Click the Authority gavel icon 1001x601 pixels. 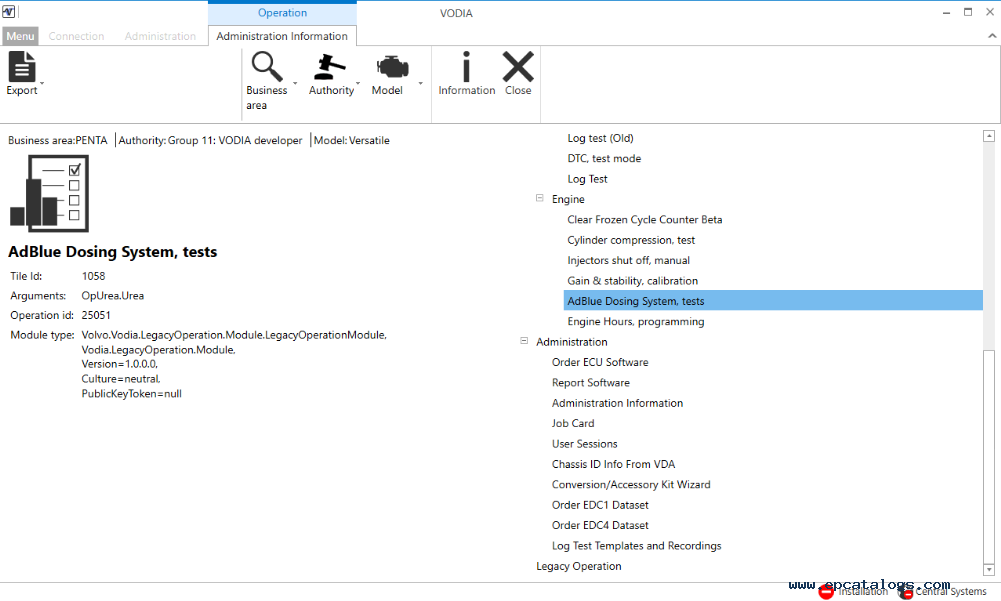pyautogui.click(x=330, y=66)
